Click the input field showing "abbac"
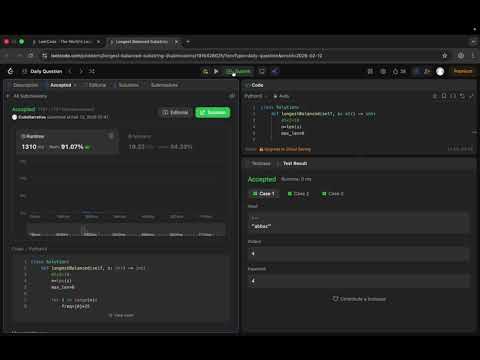 click(359, 223)
